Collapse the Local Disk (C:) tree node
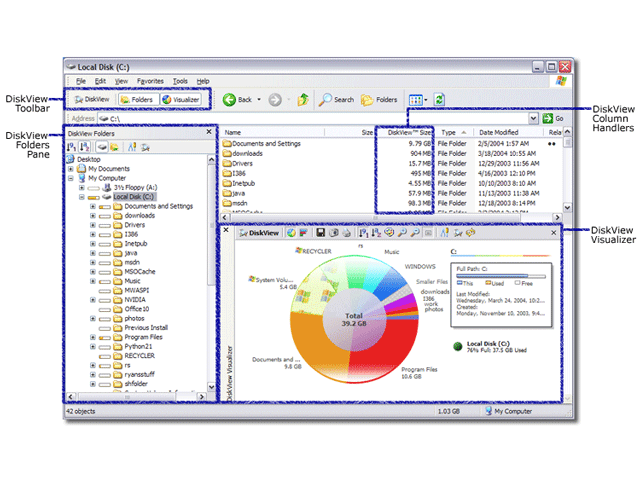The width and height of the screenshot is (640, 480). [82, 197]
